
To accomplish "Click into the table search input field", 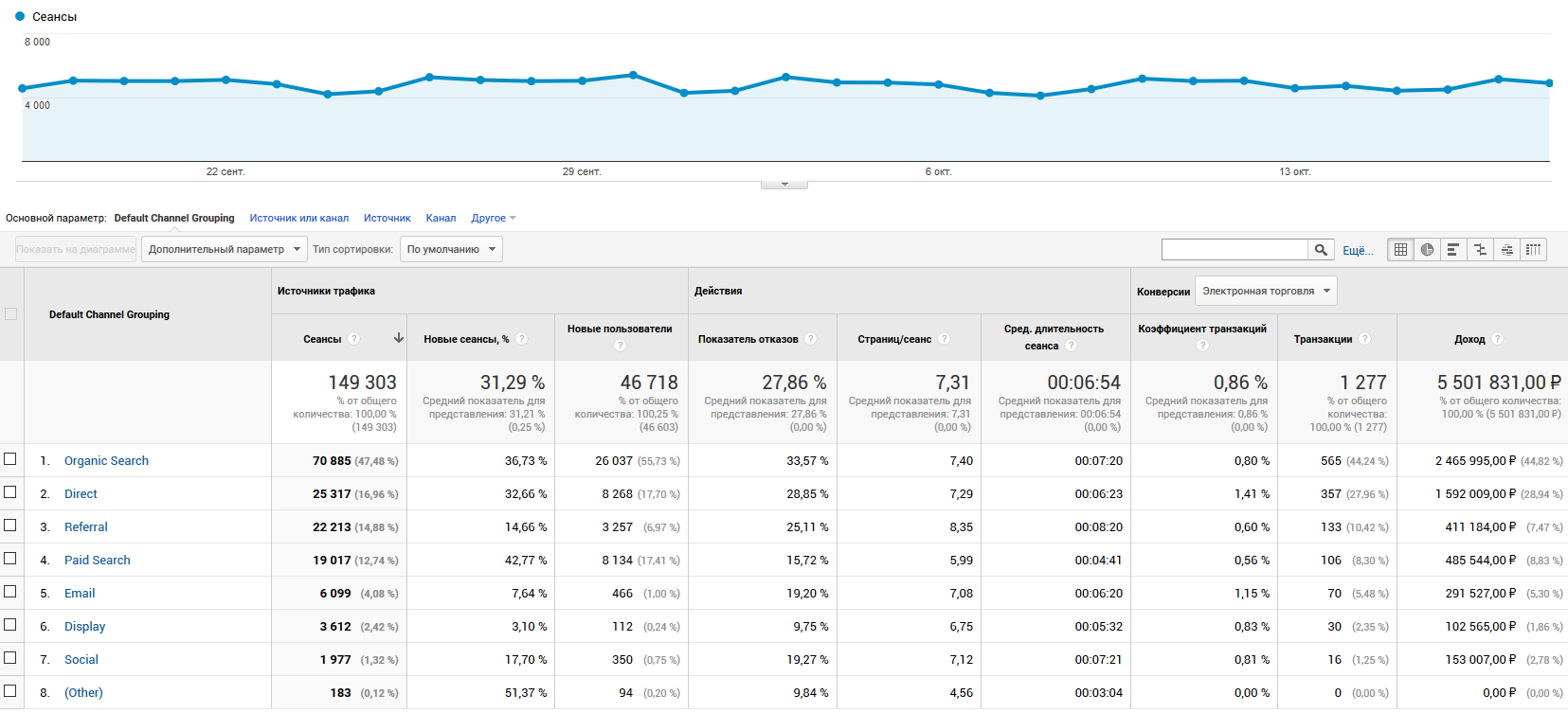I will pyautogui.click(x=1234, y=250).
